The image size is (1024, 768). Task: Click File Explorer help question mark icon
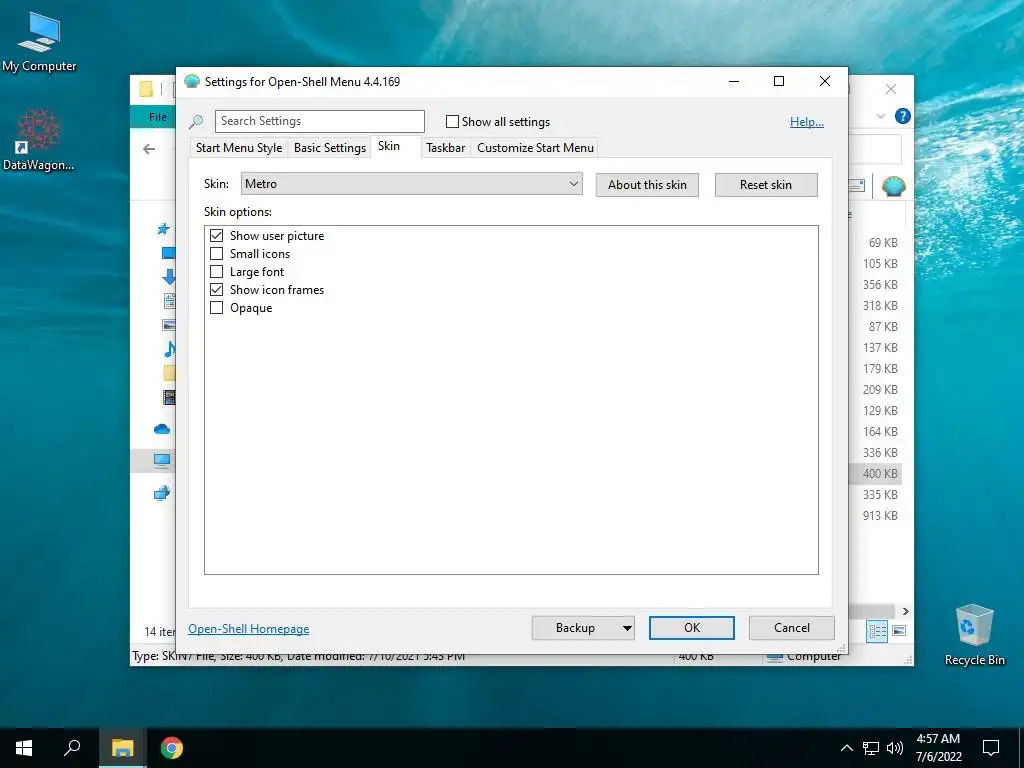click(903, 116)
